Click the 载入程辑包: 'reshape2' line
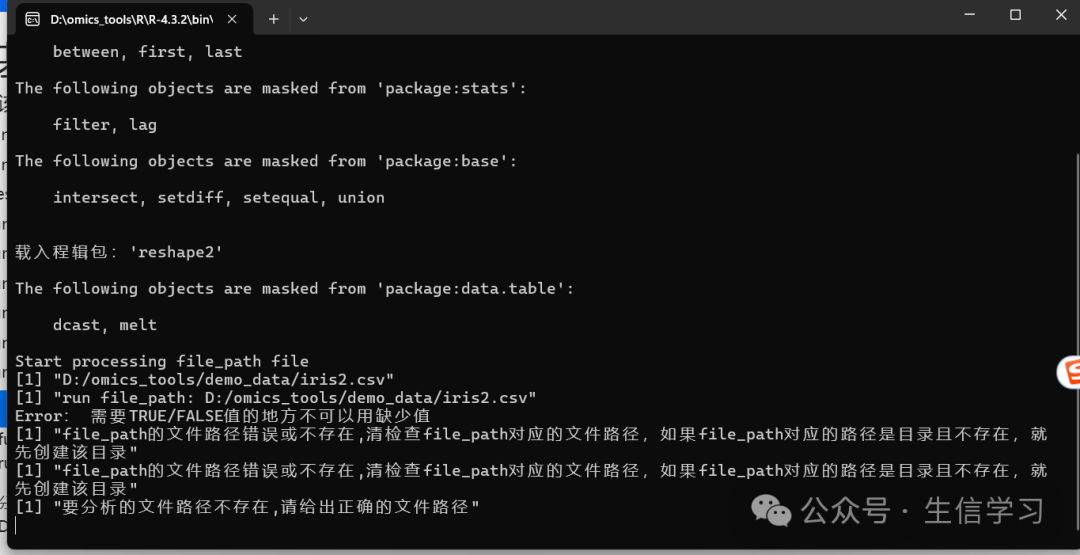 coord(119,252)
